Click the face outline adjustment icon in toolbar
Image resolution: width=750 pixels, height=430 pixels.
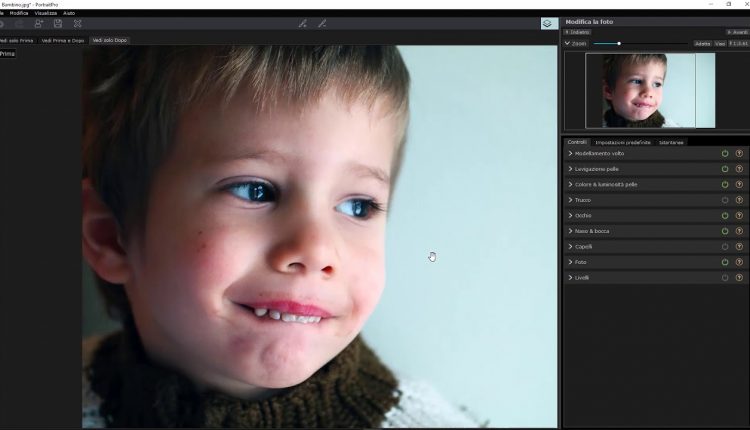[x=77, y=23]
